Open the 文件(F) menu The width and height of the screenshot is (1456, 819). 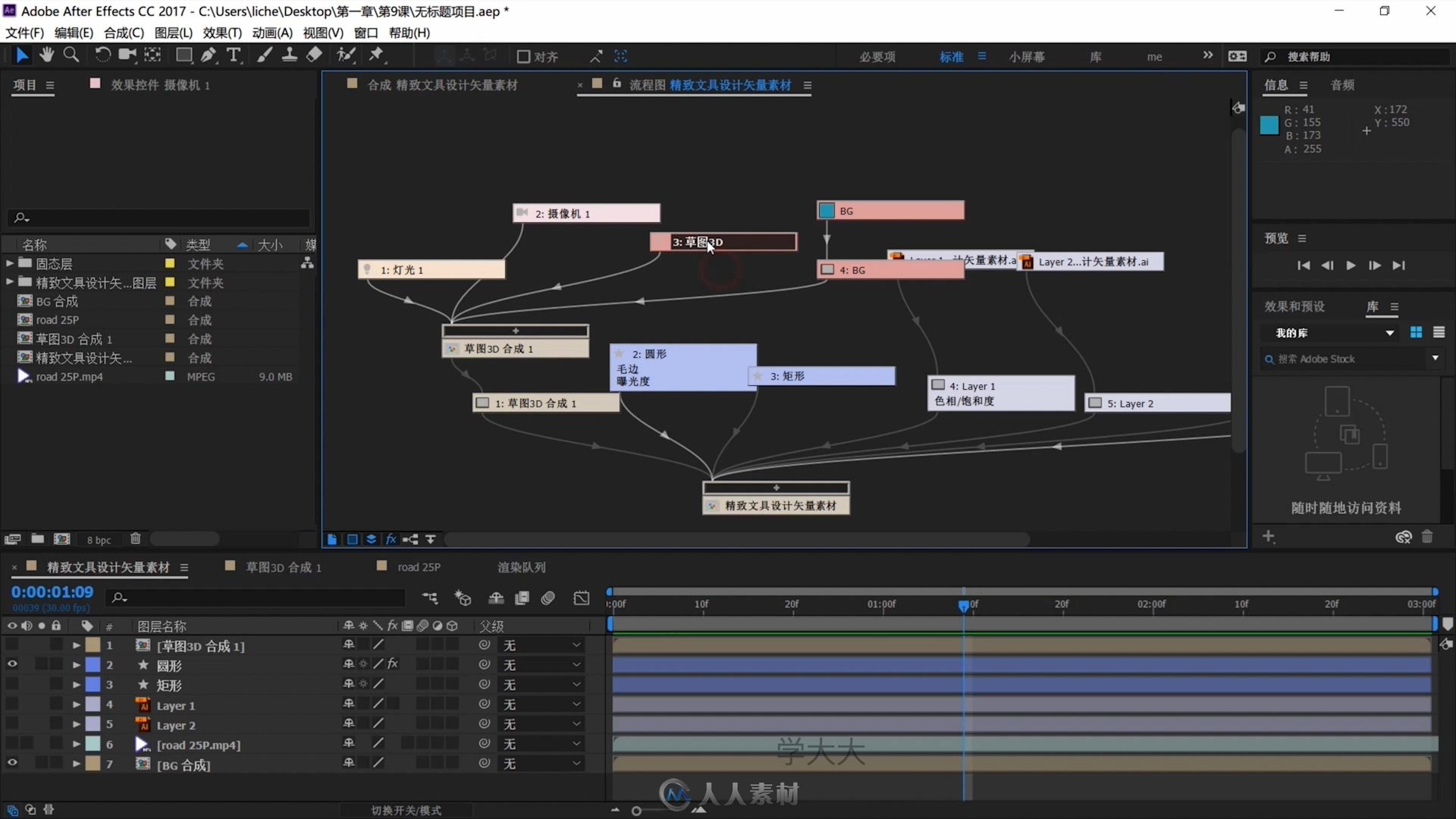tap(25, 33)
